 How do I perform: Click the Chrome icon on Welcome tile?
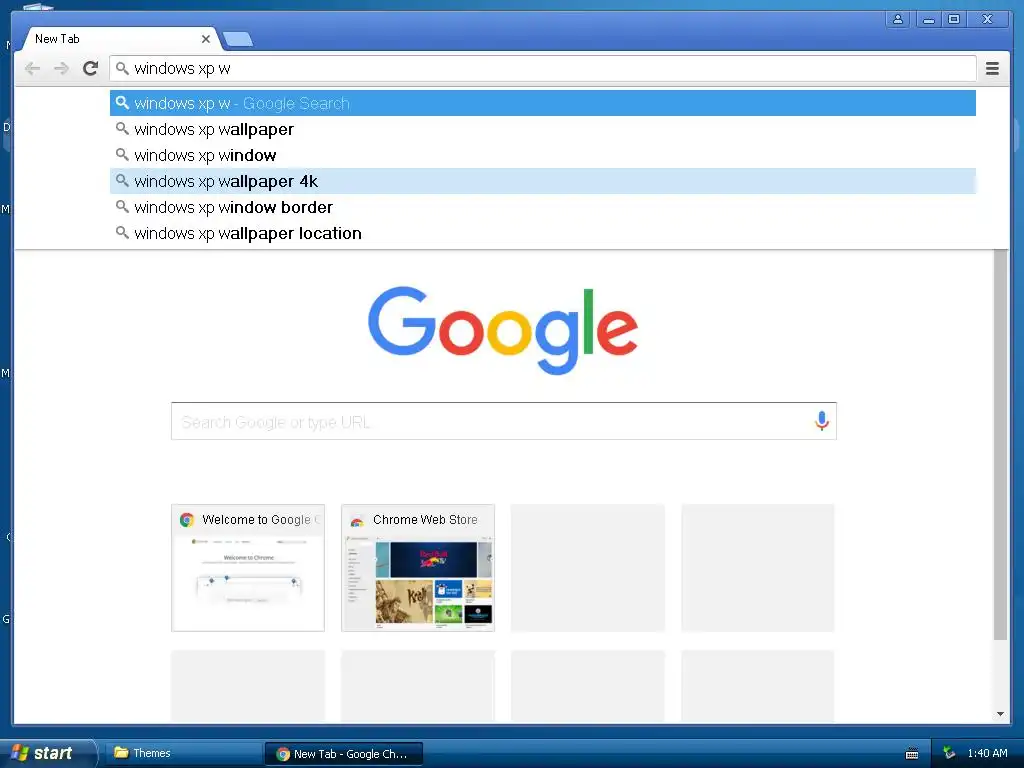click(187, 520)
